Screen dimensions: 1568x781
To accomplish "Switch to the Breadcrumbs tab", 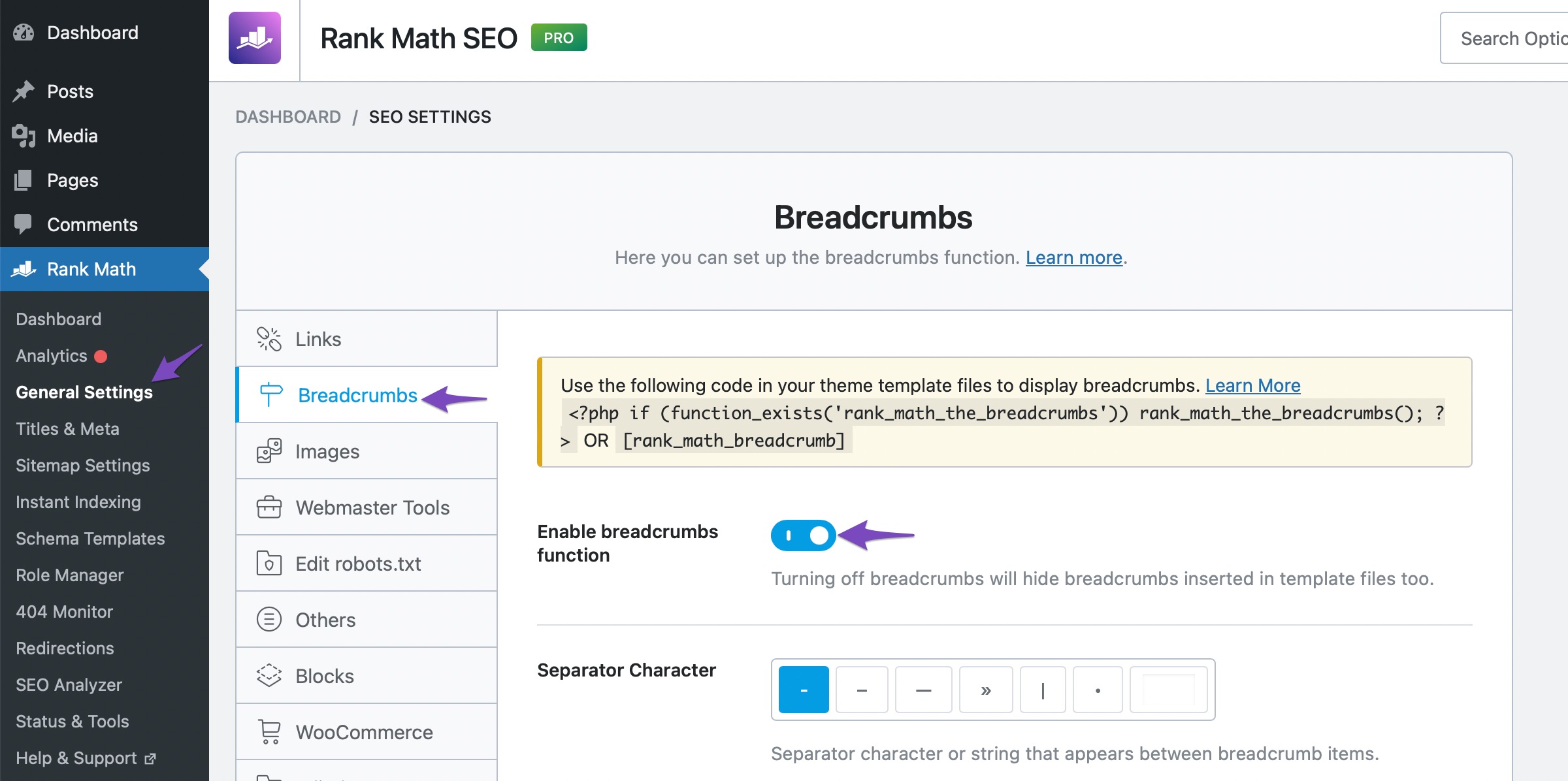I will point(357,395).
